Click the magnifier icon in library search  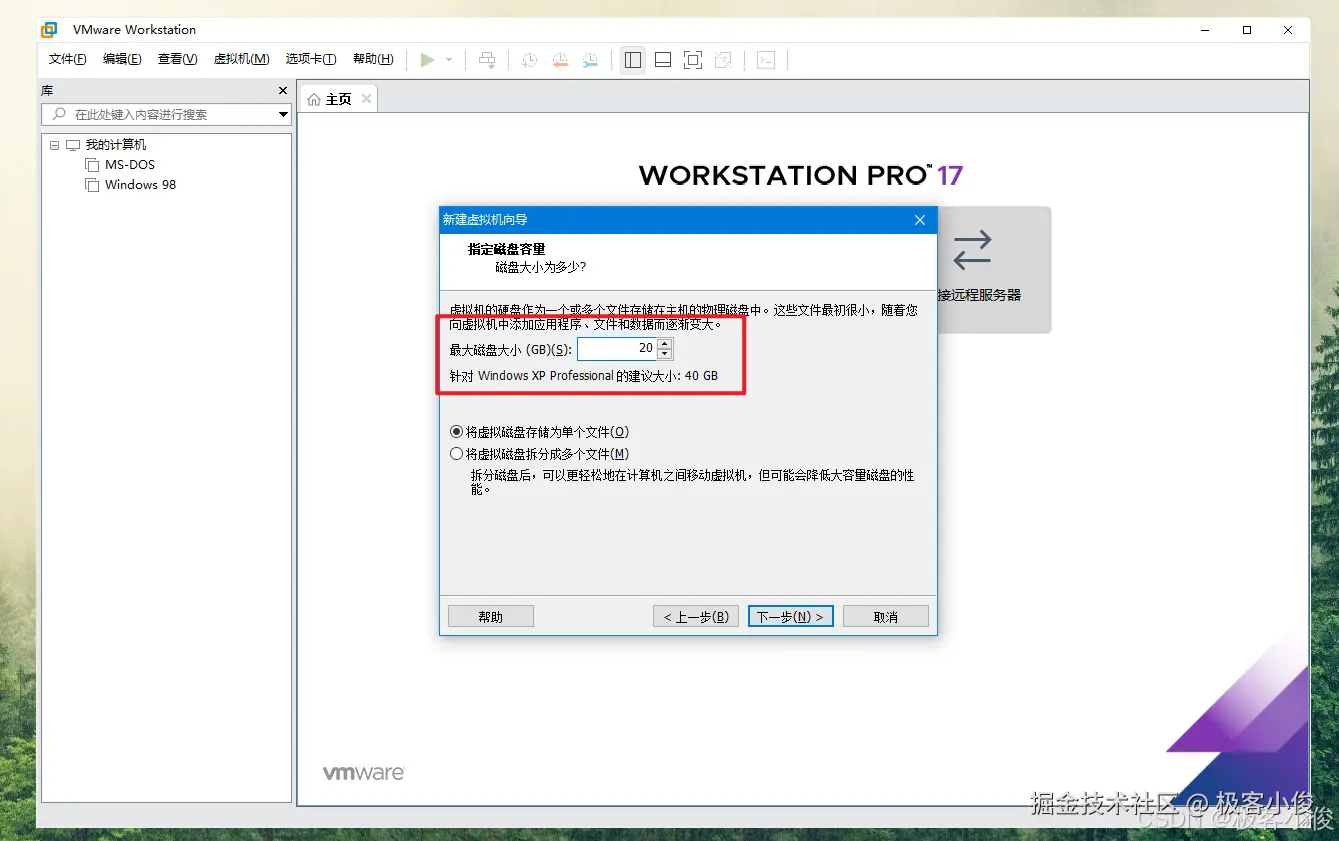59,115
